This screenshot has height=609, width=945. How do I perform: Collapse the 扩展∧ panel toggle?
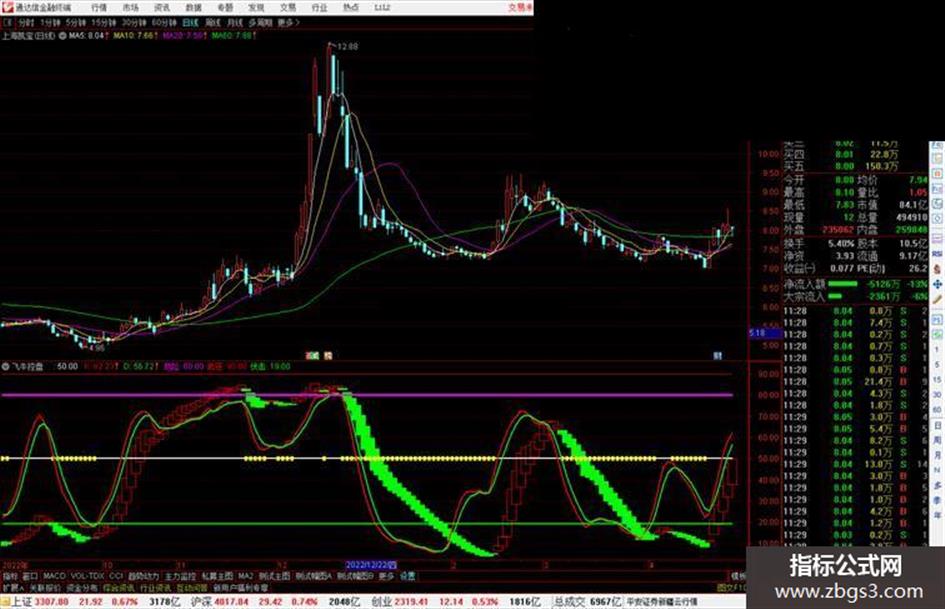tap(13, 587)
